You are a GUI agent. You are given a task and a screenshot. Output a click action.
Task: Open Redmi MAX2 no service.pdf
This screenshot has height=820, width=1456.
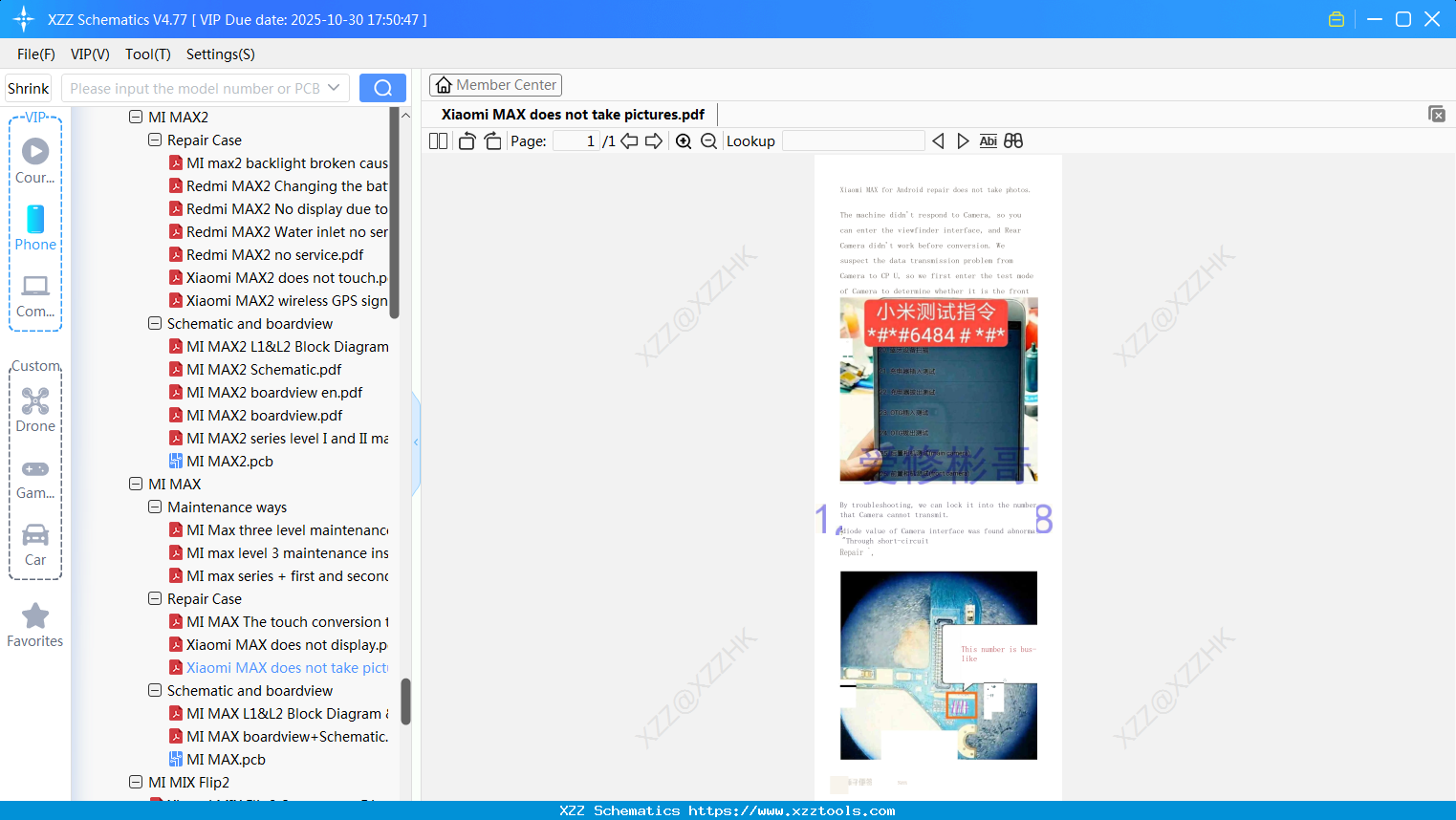(x=266, y=255)
